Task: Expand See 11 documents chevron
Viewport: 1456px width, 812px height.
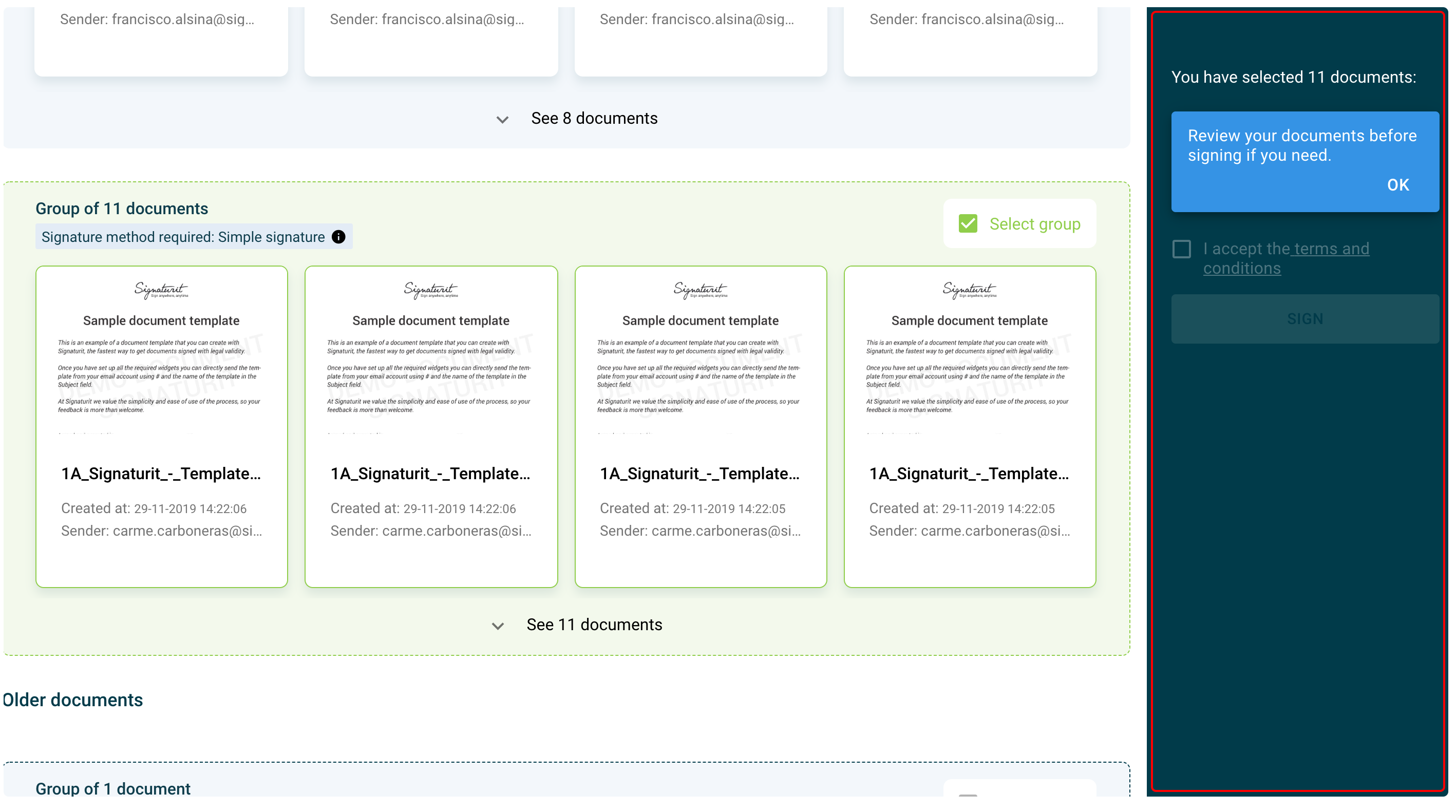Action: tap(497, 626)
